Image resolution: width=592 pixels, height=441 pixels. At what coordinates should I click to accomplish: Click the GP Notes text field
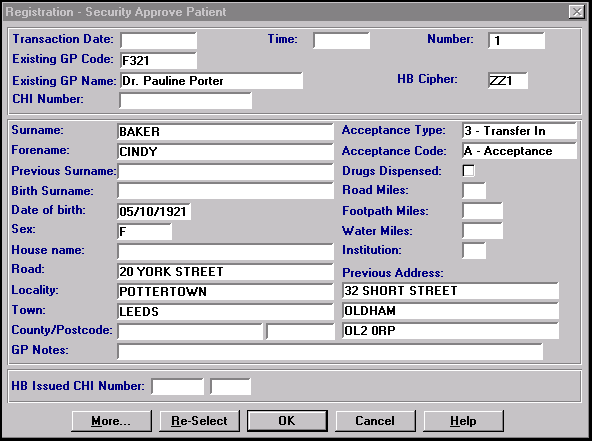(330, 352)
